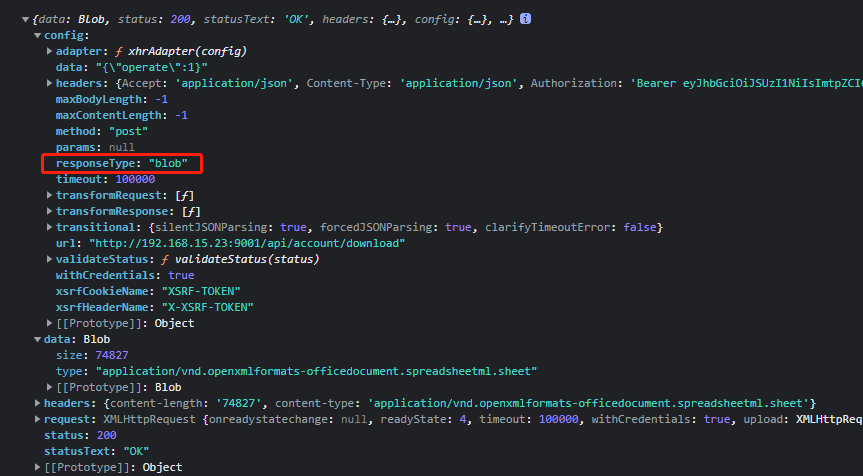863x476 pixels.
Task: Select the data "{\"operate\":1}" row
Action: coord(132,67)
